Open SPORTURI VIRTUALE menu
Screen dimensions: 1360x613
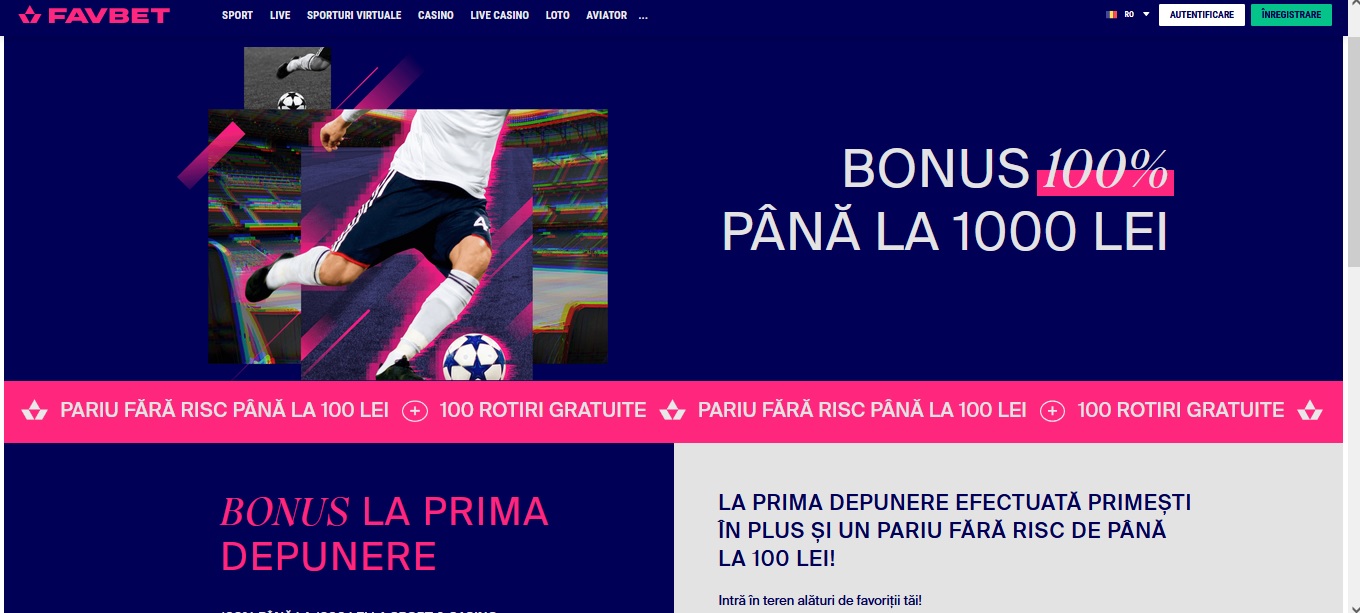[x=354, y=16]
